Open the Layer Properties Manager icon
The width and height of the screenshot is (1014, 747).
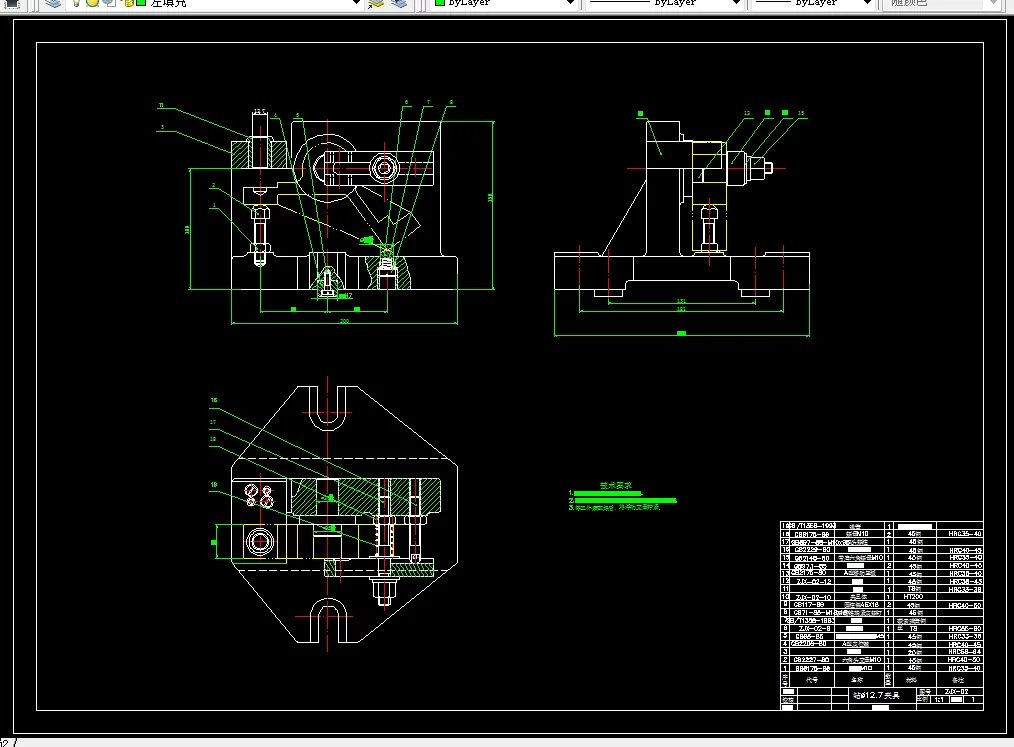coord(52,3)
